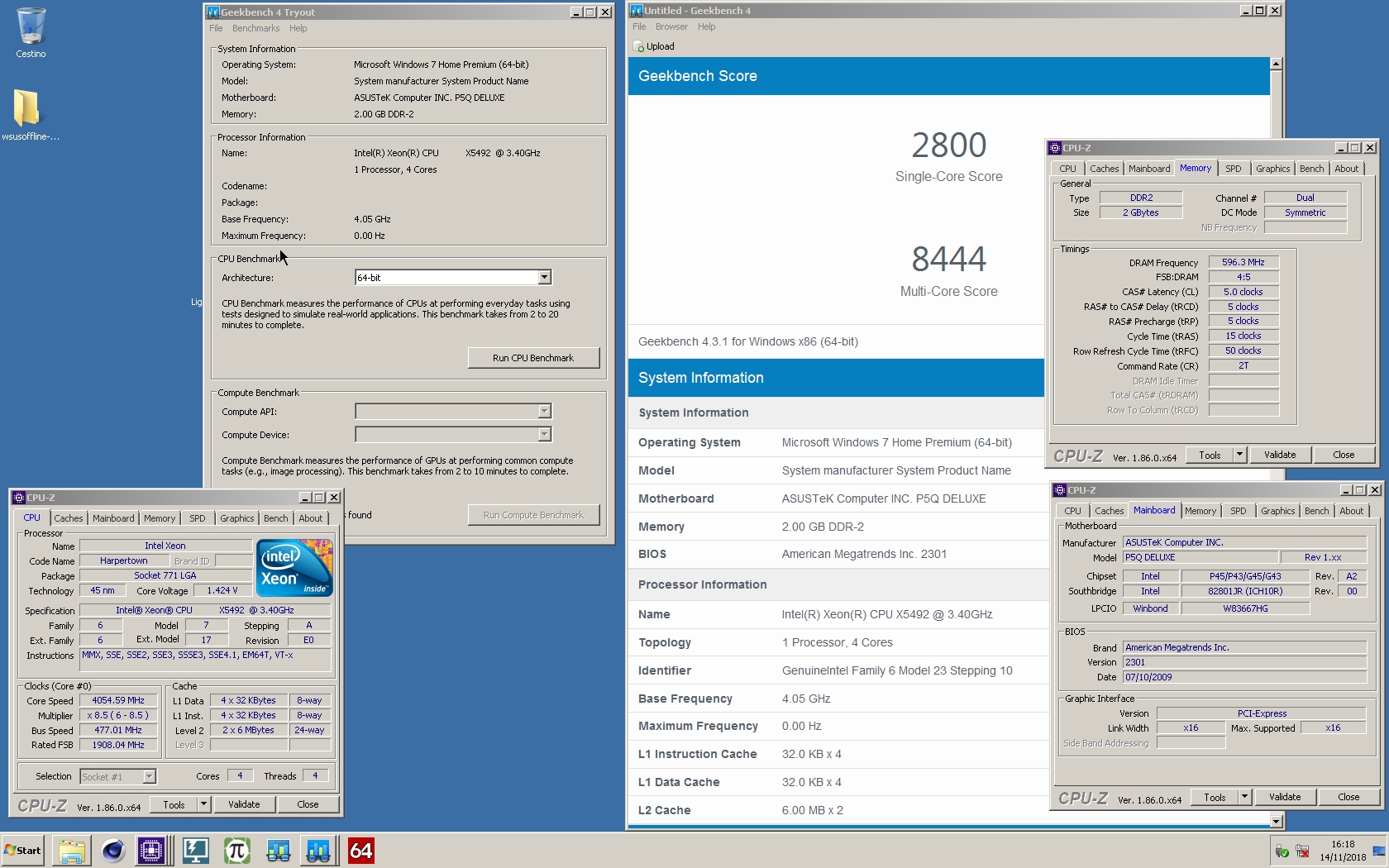Click the Harpertown code name field

tap(124, 560)
